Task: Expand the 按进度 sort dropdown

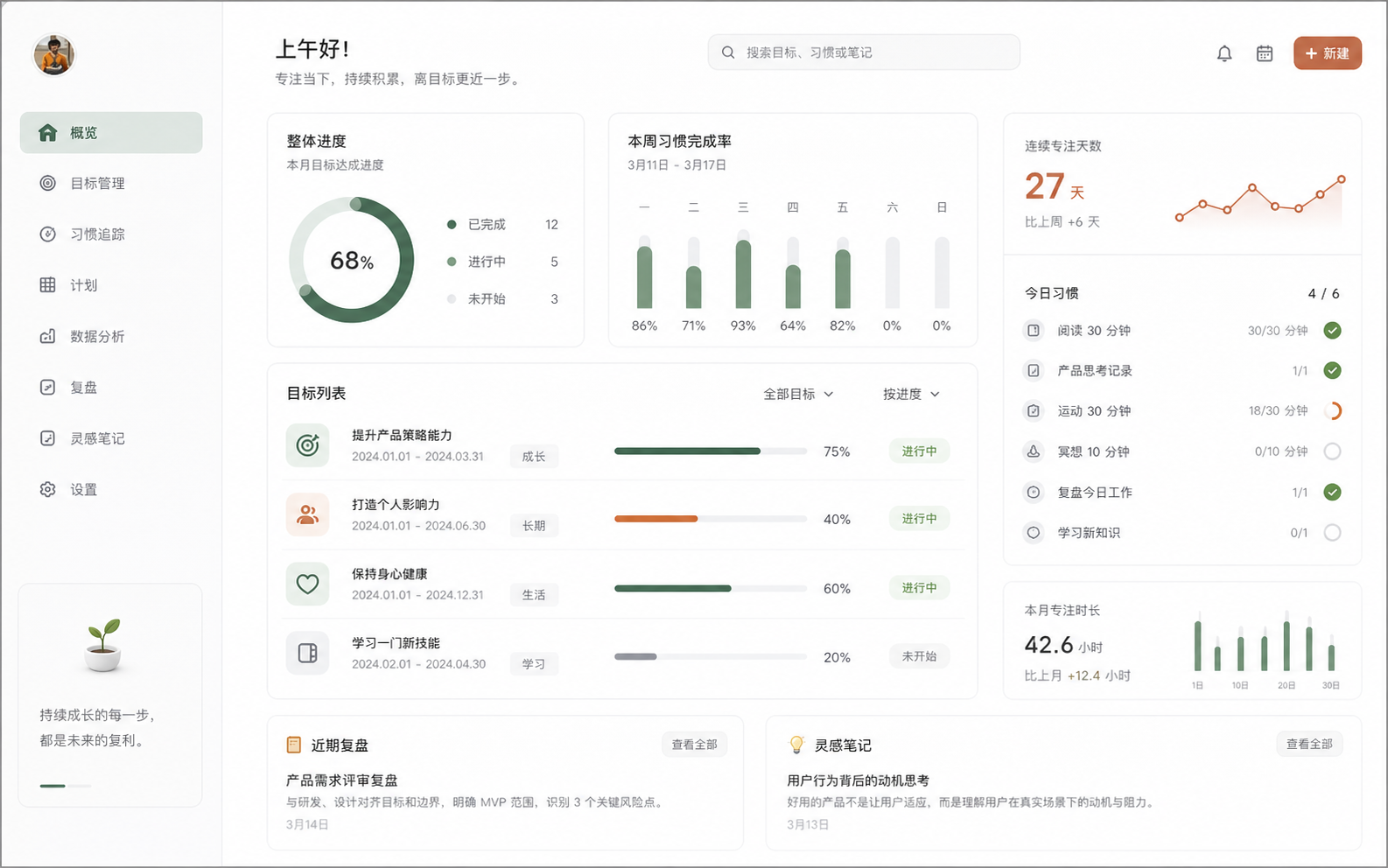Action: [911, 394]
